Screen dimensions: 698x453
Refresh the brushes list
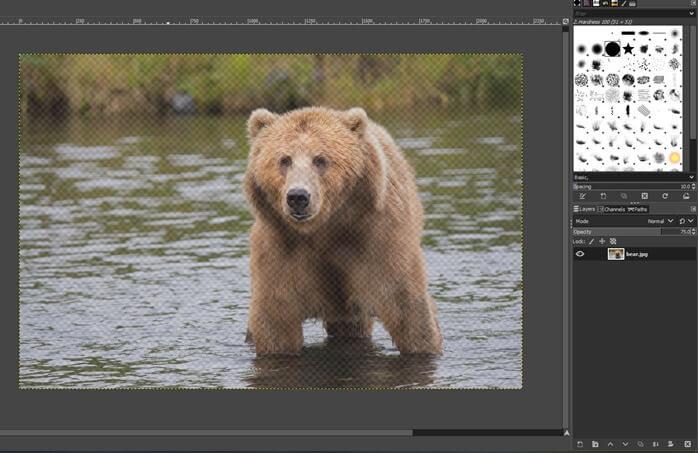665,196
